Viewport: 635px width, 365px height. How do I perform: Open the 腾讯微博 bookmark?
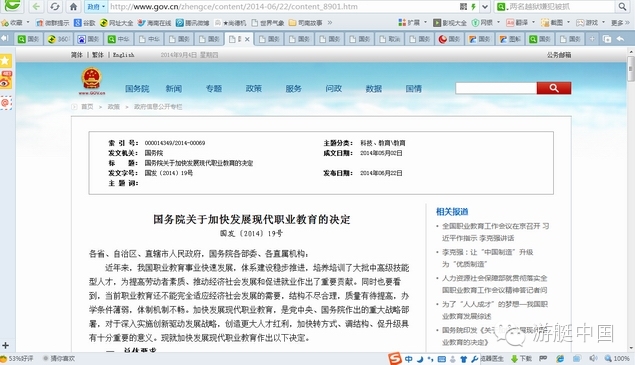click(192, 23)
